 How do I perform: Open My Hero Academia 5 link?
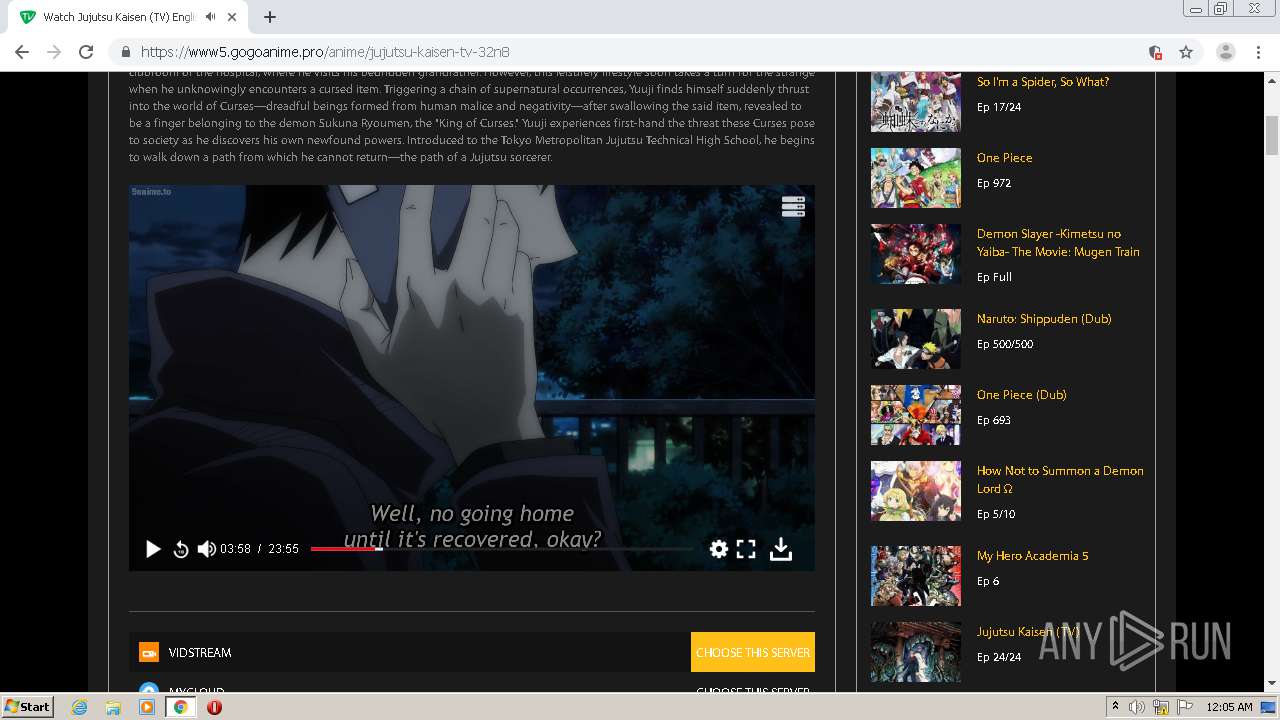coord(1032,556)
